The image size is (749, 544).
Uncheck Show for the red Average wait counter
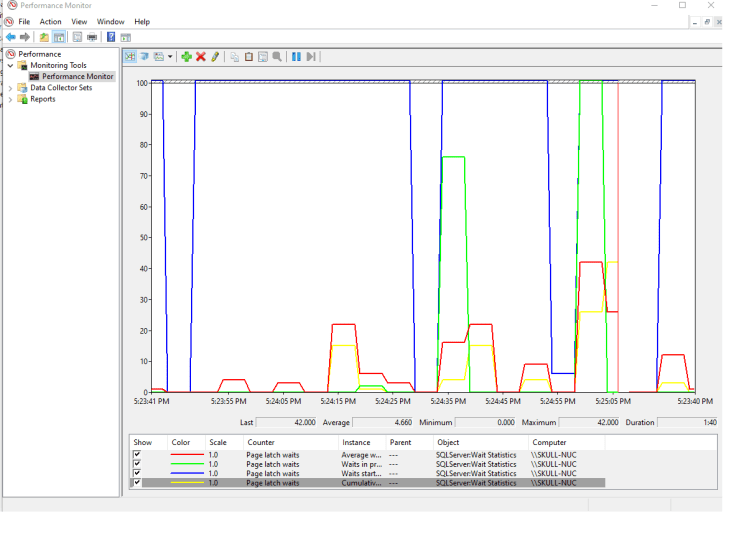pos(137,454)
